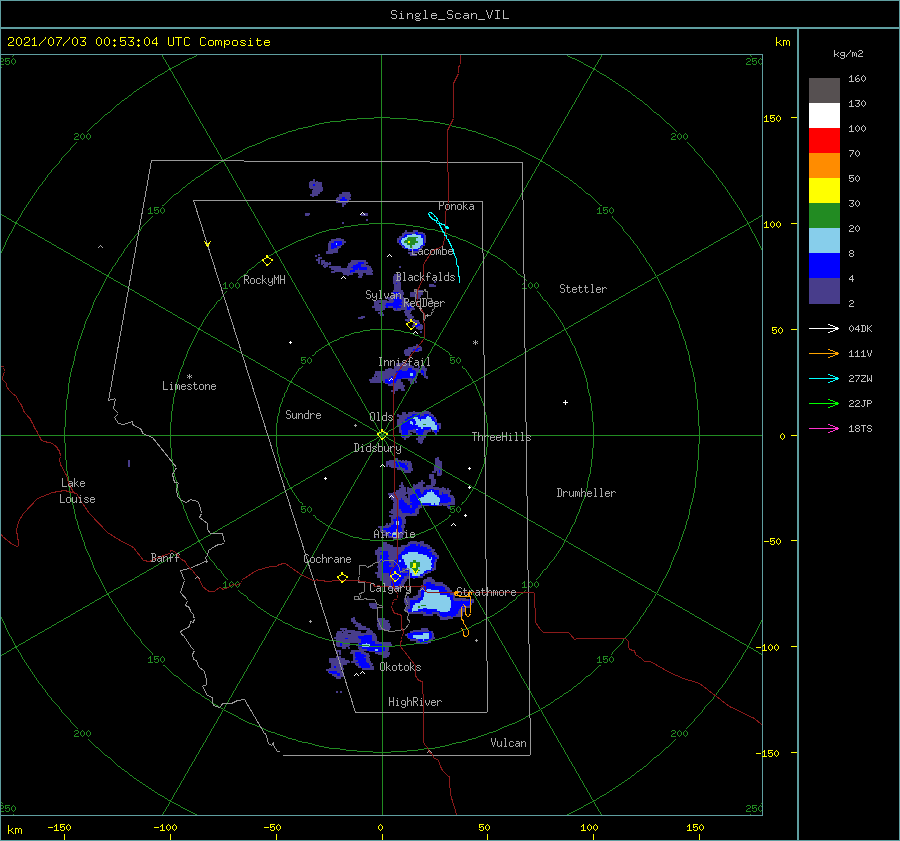Click the purple 2-4 legend swatch
The width and height of the screenshot is (900, 841).
point(824,290)
